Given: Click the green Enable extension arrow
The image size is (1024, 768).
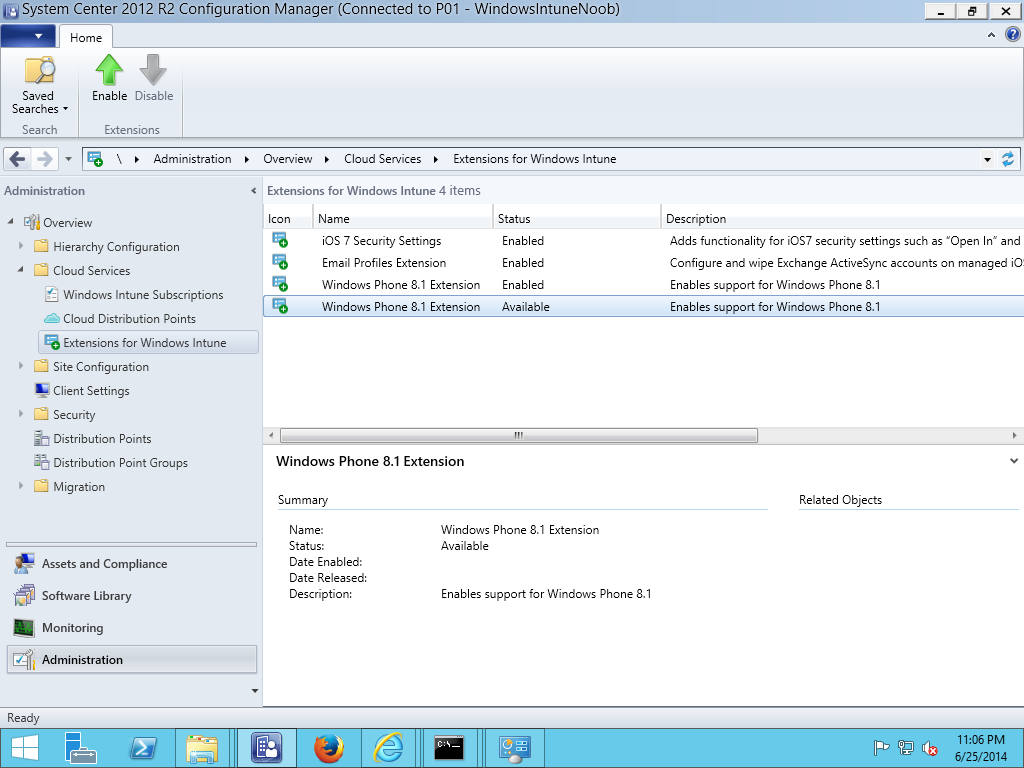Looking at the screenshot, I should tap(109, 69).
